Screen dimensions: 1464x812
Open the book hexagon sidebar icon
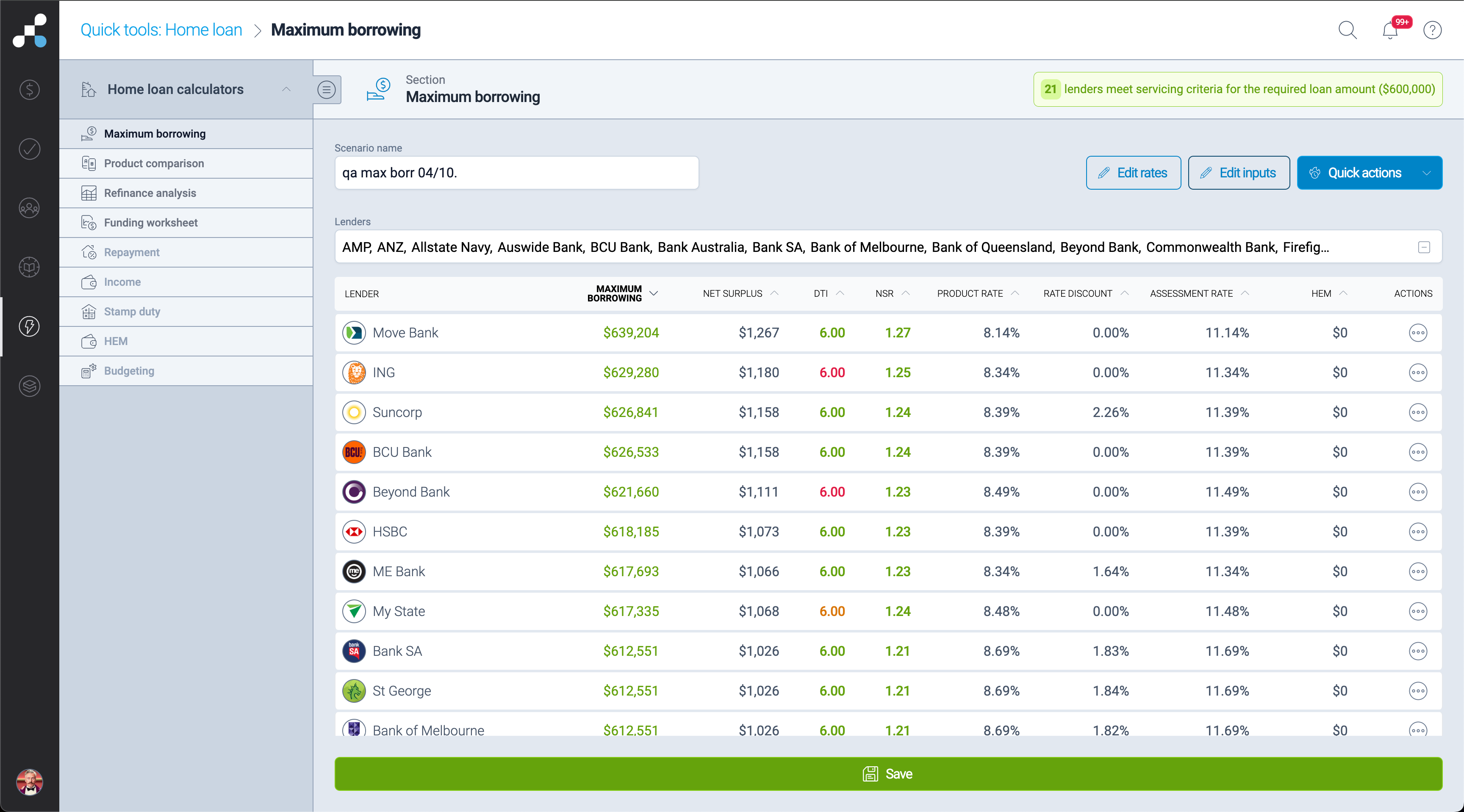[x=30, y=267]
